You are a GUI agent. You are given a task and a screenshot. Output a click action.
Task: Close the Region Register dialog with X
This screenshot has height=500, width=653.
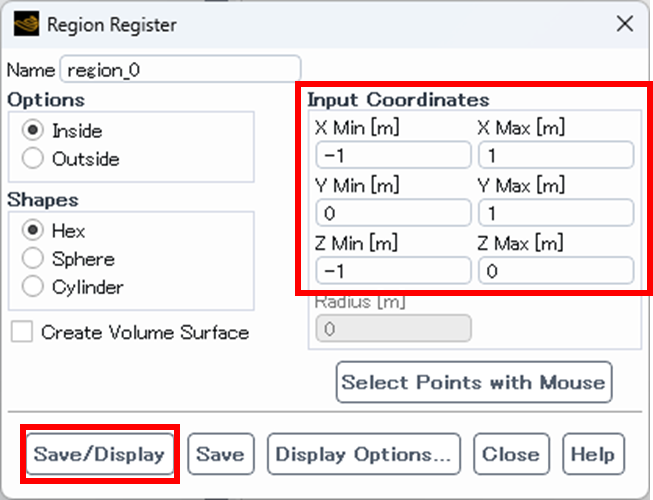point(625,24)
